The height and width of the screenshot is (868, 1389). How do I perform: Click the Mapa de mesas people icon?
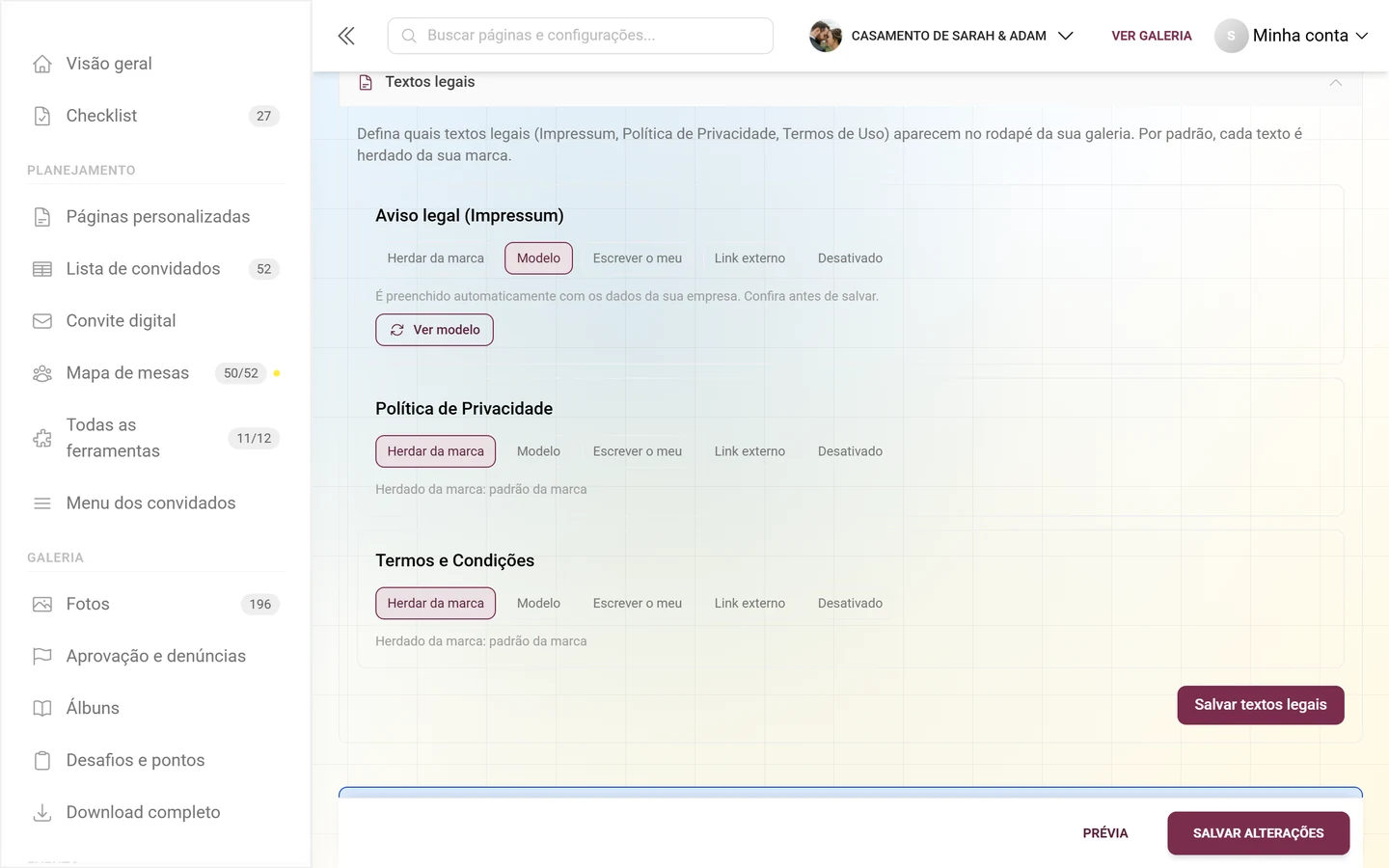coord(42,373)
